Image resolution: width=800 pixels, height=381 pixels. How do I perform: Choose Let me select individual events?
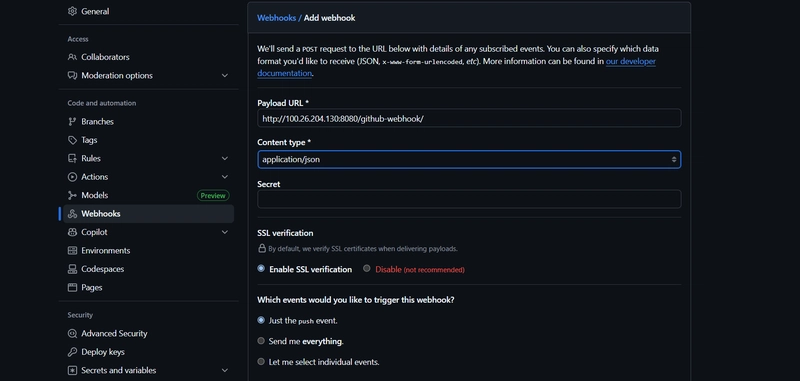[x=261, y=362]
